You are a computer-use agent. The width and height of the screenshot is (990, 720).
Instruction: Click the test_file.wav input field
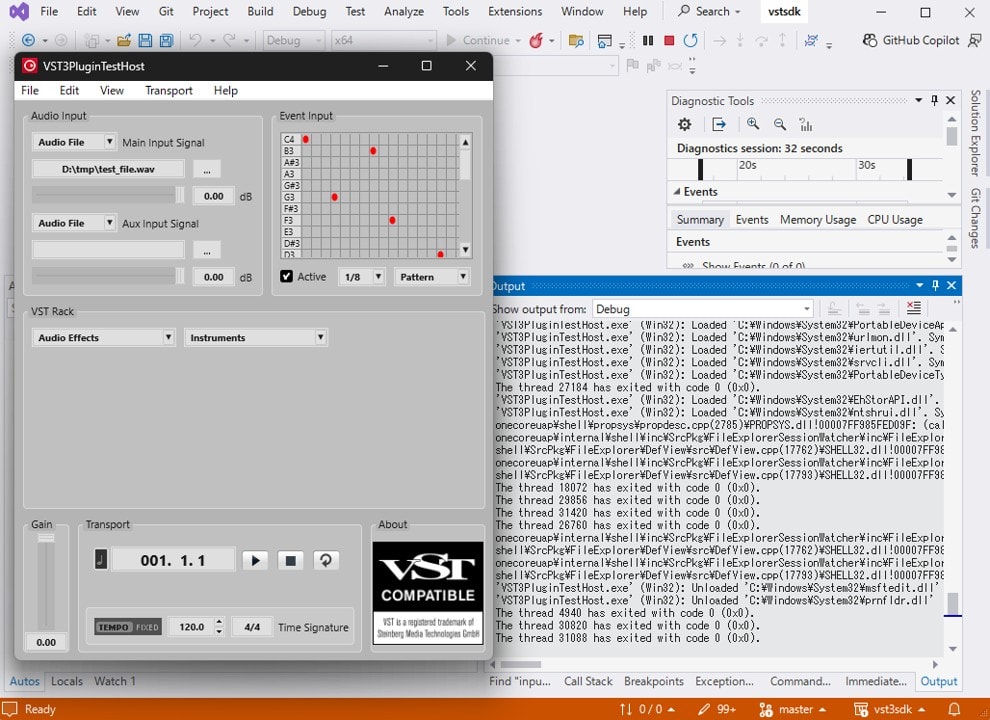click(x=106, y=169)
